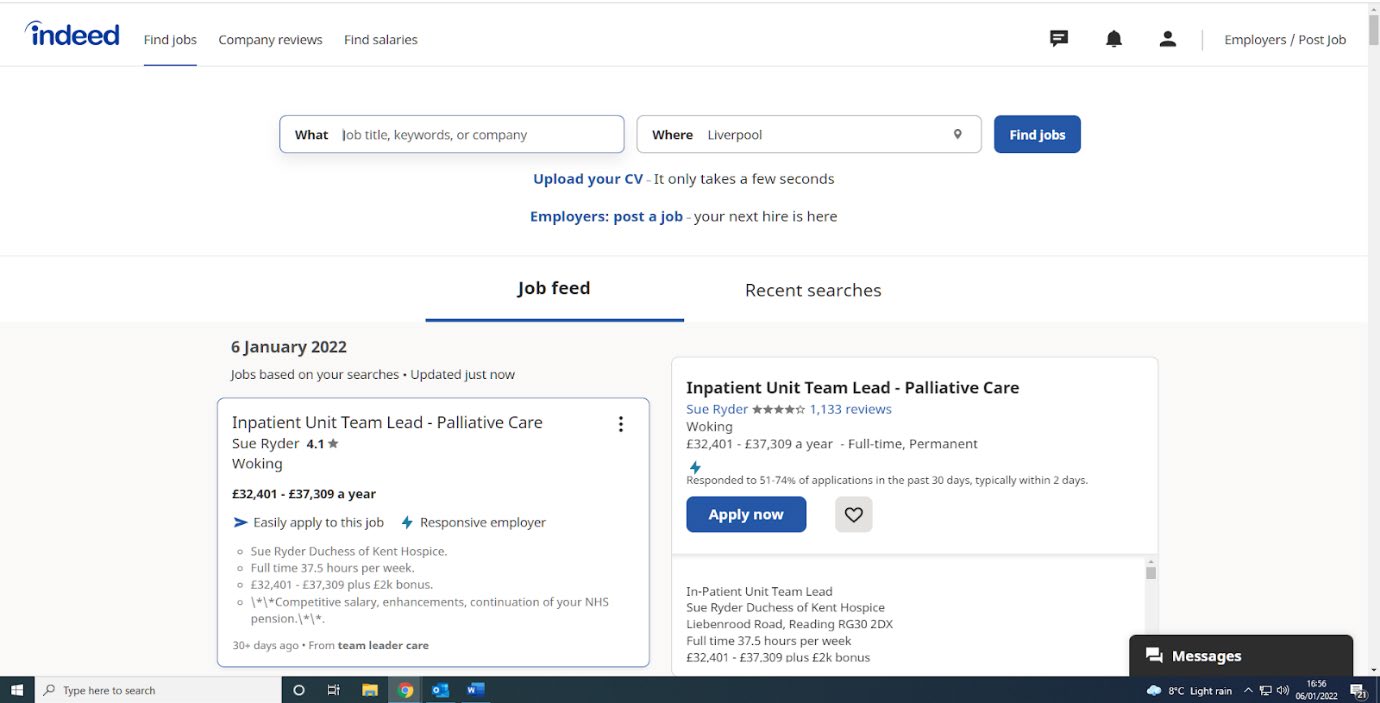1380x703 pixels.
Task: Open Microsoft Word from the taskbar
Action: [475, 690]
